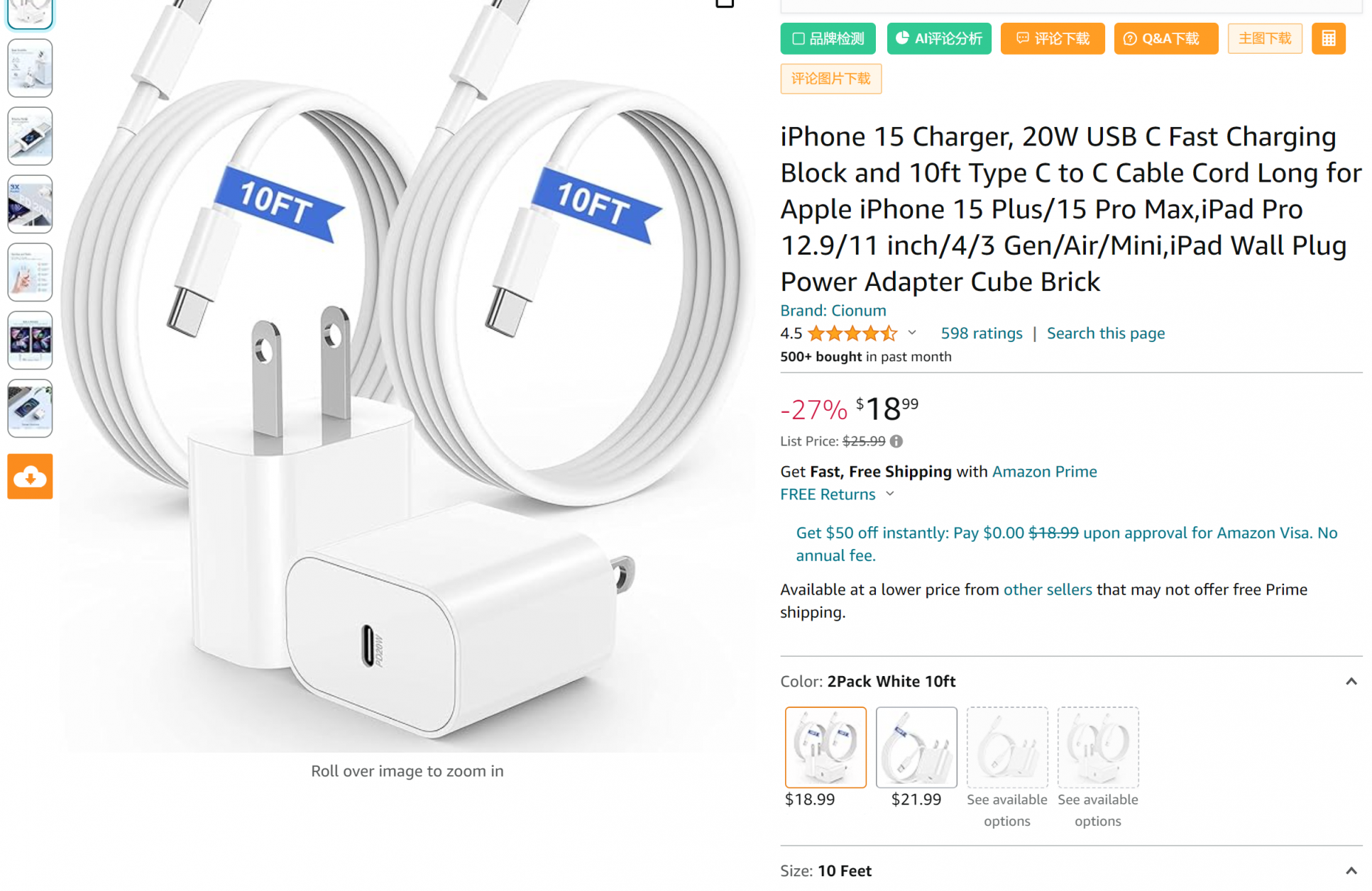The width and height of the screenshot is (1372, 891).
Task: Click the List Price info icon
Action: tap(896, 441)
